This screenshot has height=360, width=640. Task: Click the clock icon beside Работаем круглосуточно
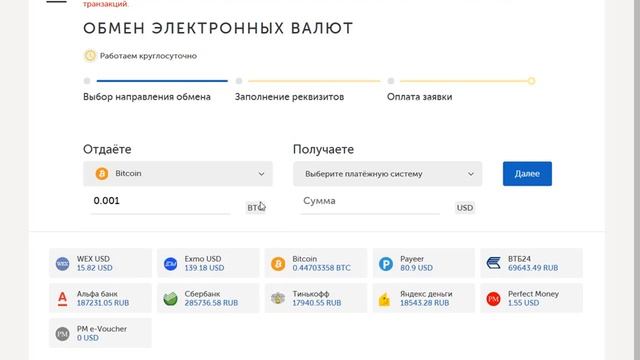point(90,56)
